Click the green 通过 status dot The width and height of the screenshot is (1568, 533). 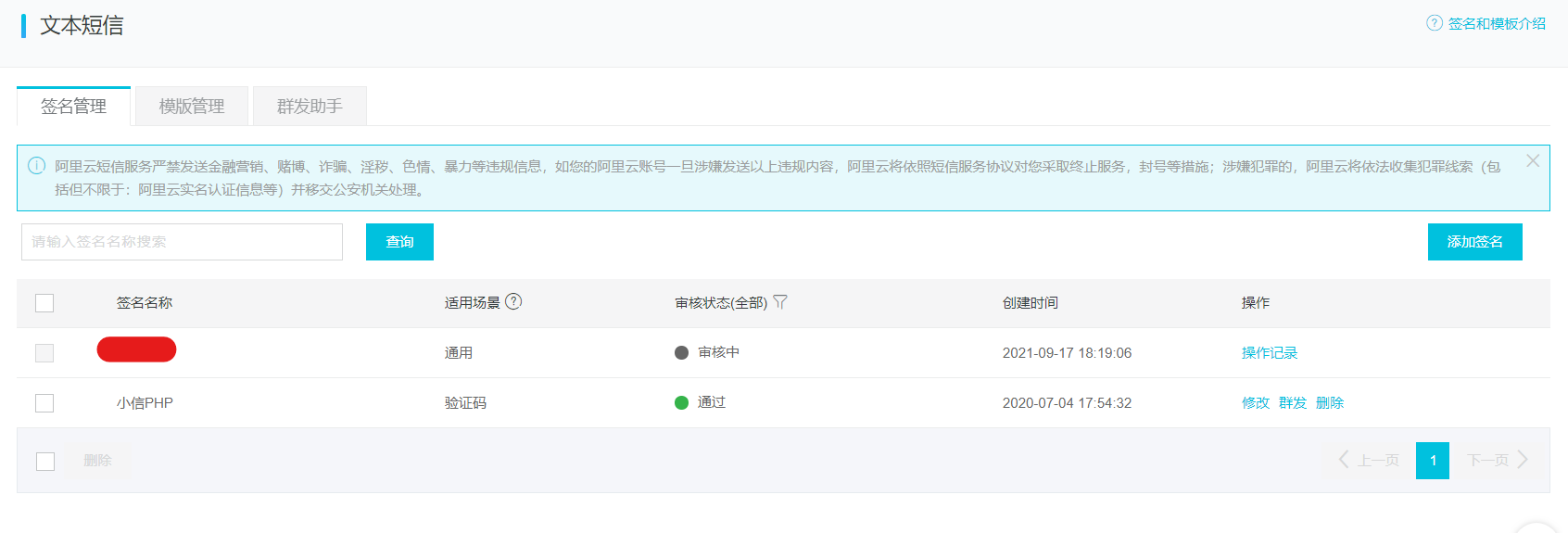681,402
